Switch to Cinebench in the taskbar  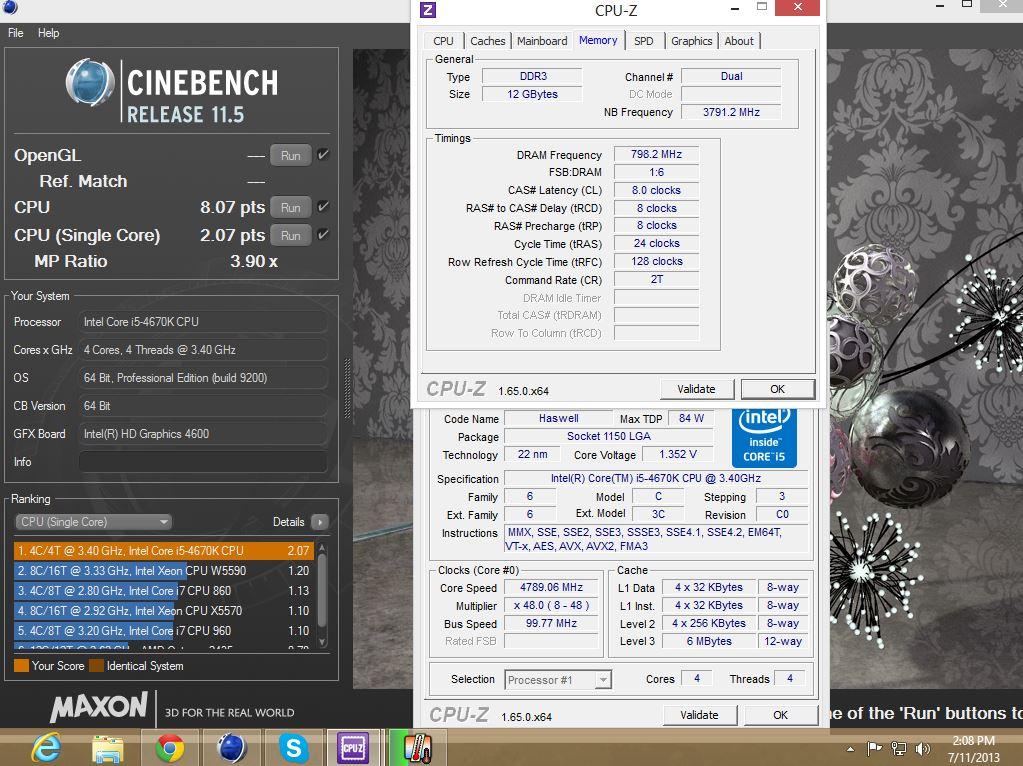tap(231, 748)
